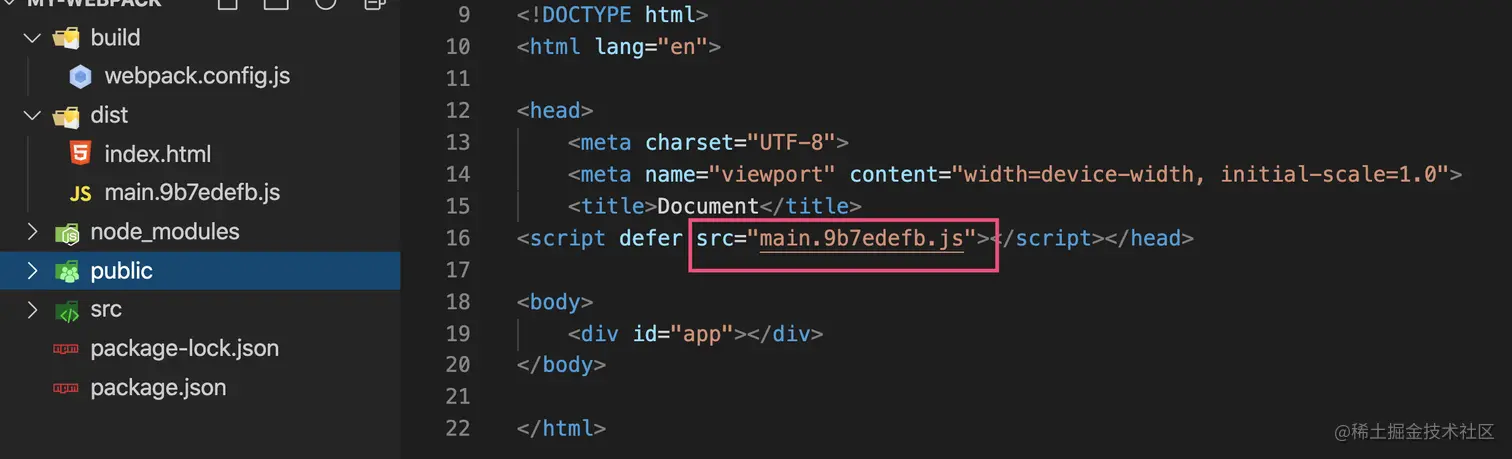
Task: Expand the node_modules folder chevron
Action: tap(33, 232)
